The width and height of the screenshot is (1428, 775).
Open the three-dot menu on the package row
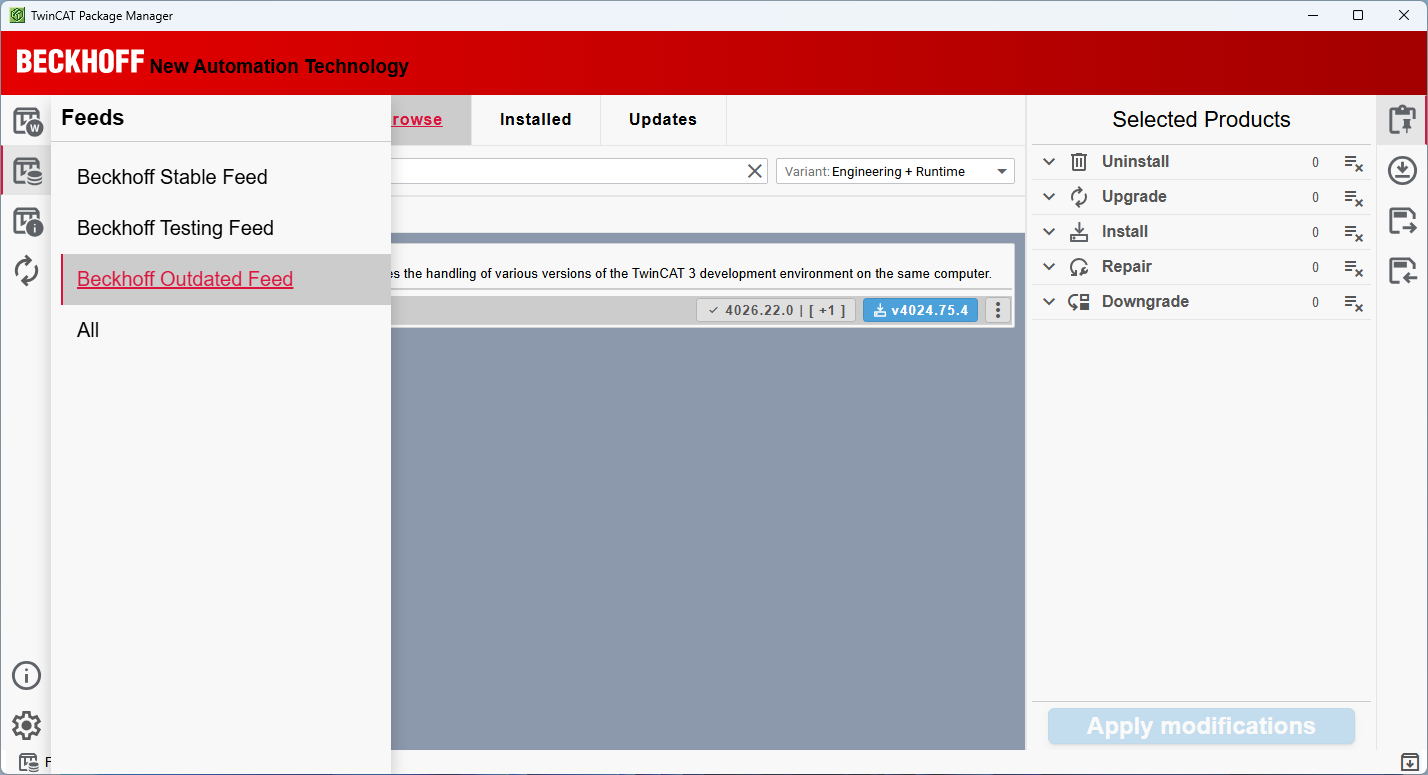[998, 310]
